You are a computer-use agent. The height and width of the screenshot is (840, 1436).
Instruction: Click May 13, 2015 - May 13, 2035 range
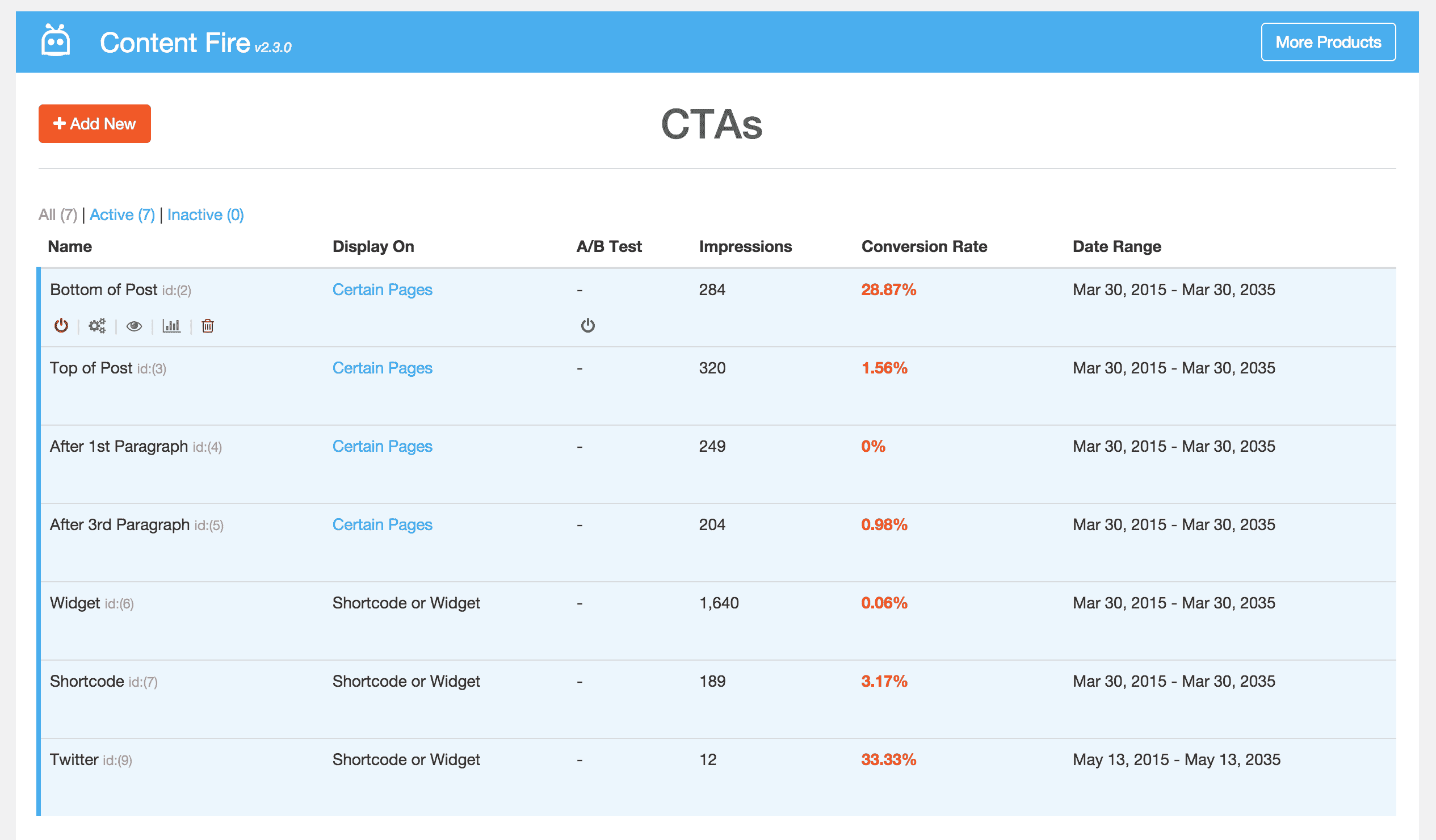1176,759
